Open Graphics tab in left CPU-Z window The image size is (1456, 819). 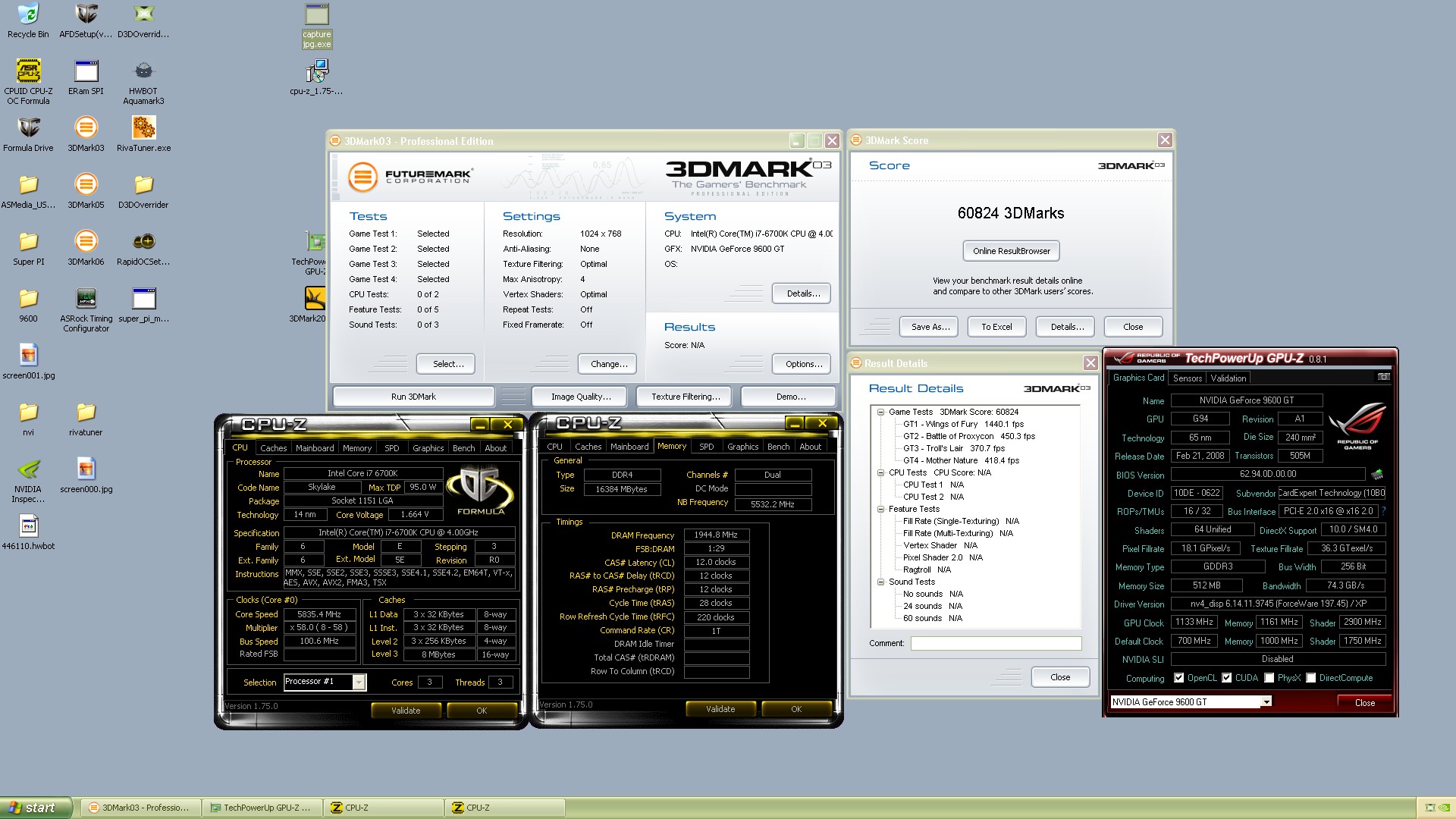pyautogui.click(x=428, y=448)
